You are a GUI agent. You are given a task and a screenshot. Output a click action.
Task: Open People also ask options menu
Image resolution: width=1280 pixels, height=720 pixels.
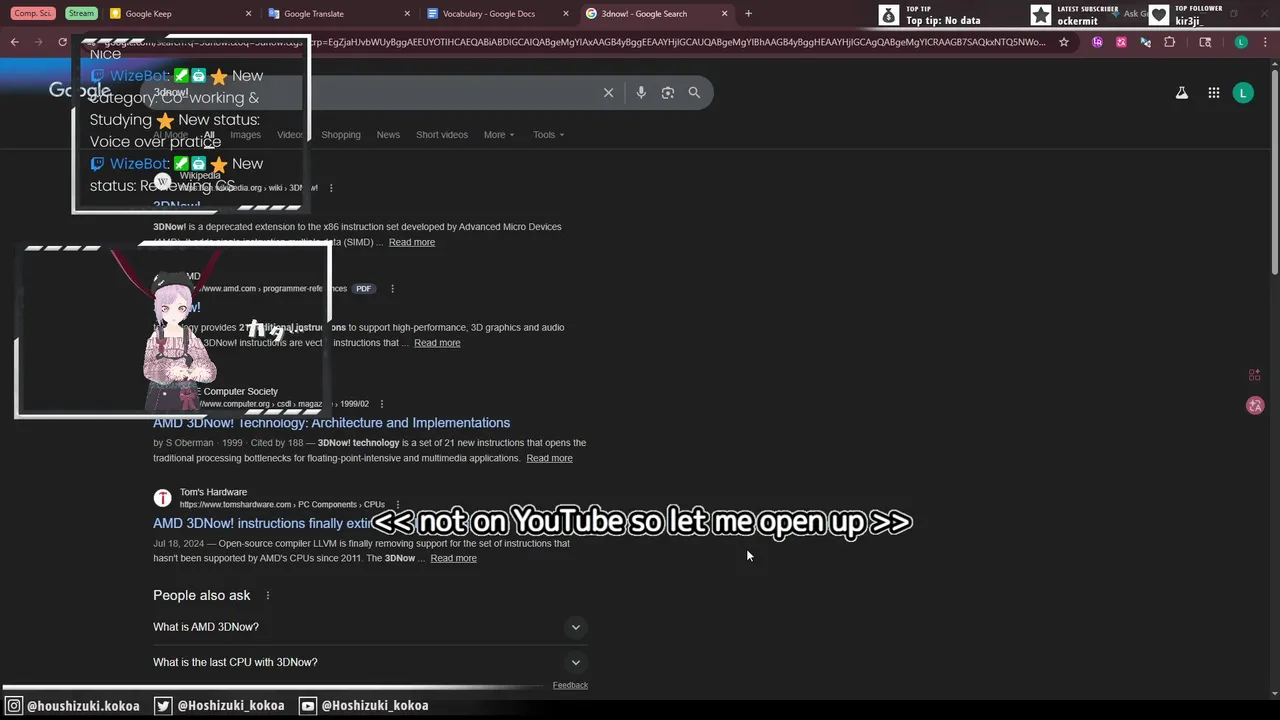pos(267,595)
